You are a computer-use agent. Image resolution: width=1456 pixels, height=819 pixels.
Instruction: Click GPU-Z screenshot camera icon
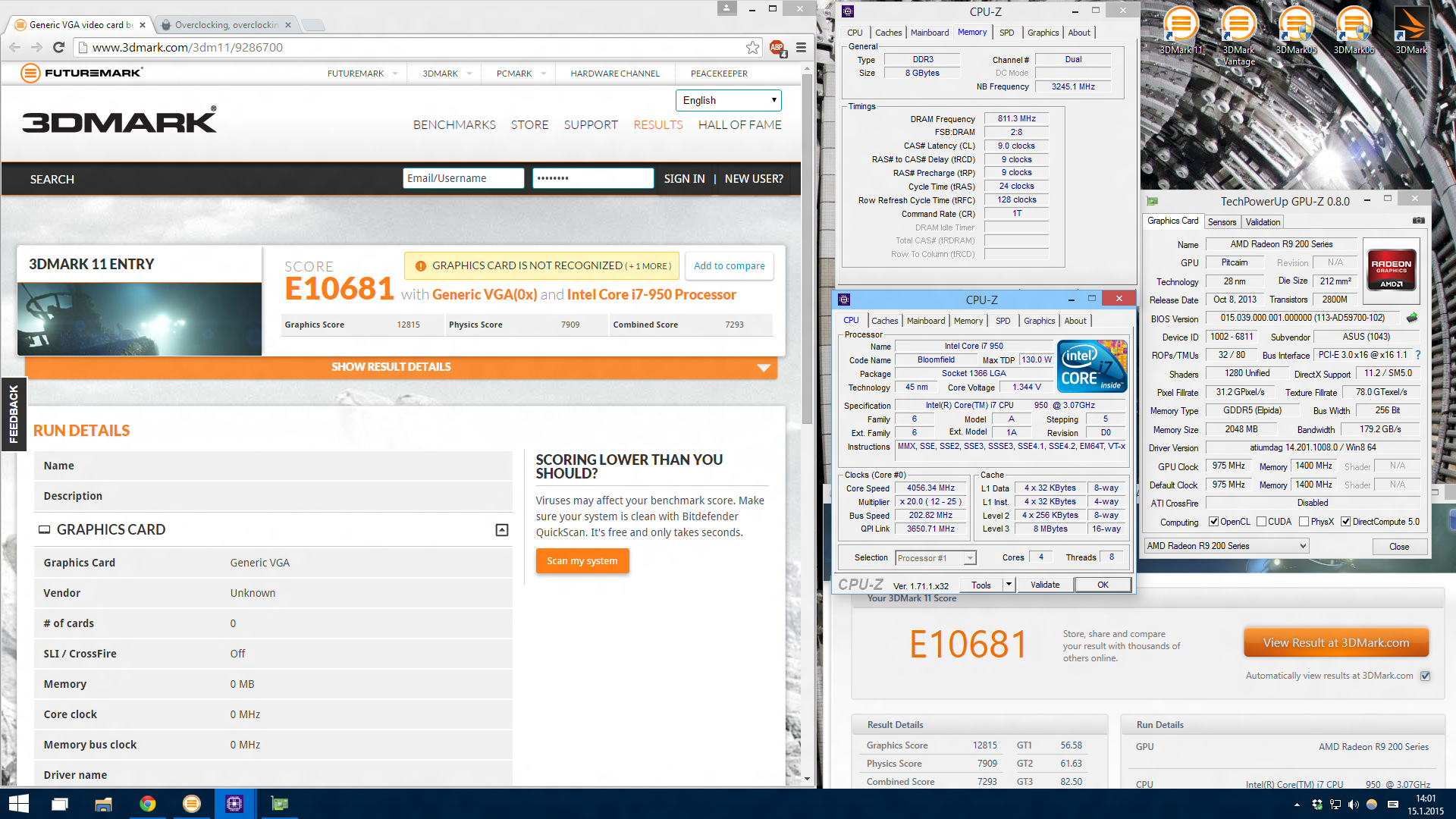point(1418,221)
